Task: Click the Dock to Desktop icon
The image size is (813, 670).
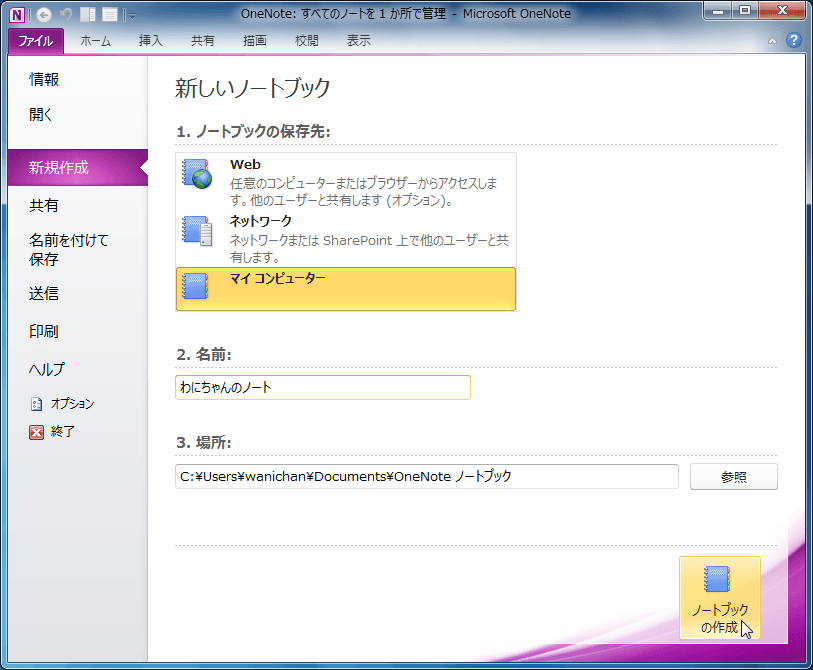Action: point(88,15)
